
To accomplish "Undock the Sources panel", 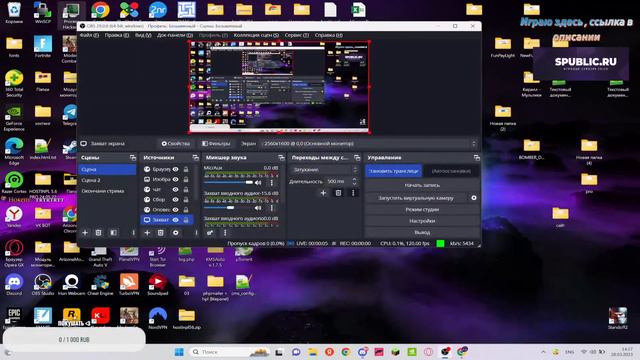I will tap(196, 158).
